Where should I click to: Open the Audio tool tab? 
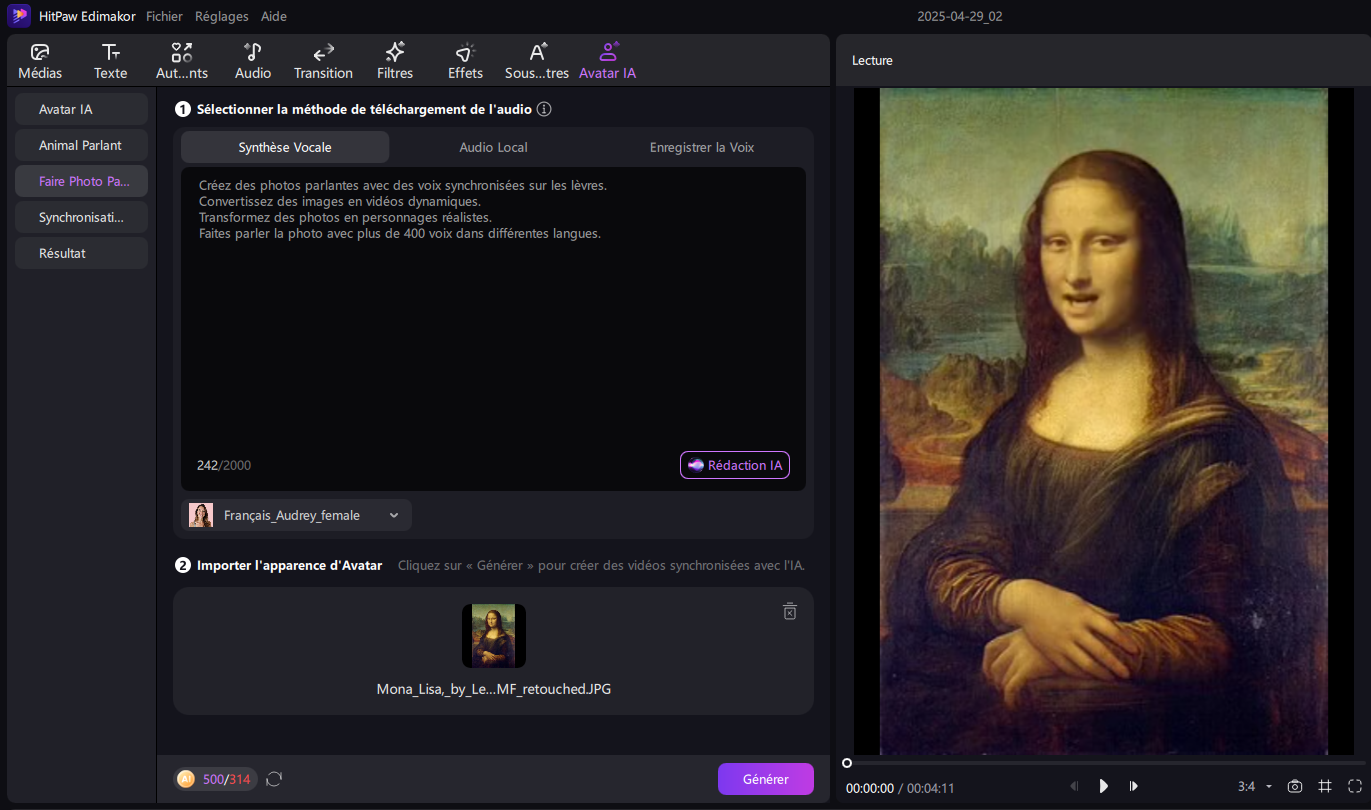253,61
